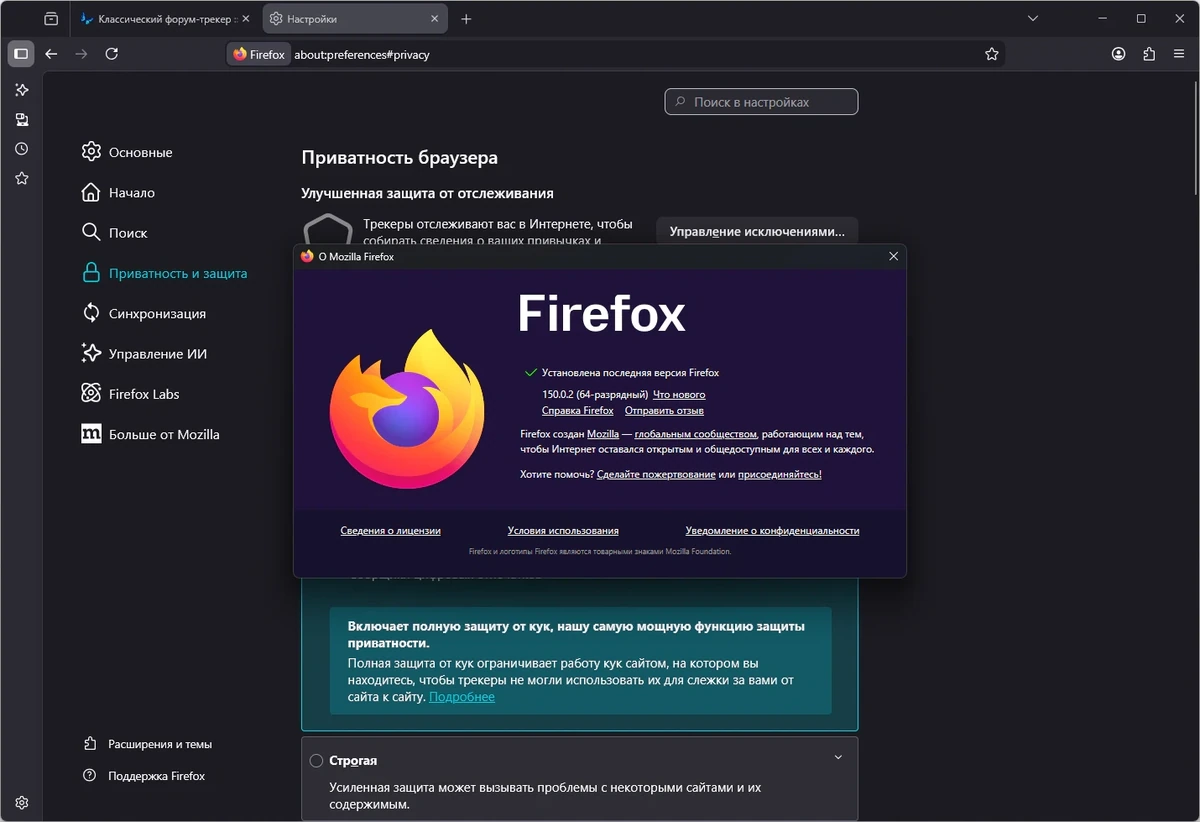Image resolution: width=1200 pixels, height=822 pixels.
Task: Open the AI chatbot sparkle sidebar icon
Action: [x=21, y=90]
